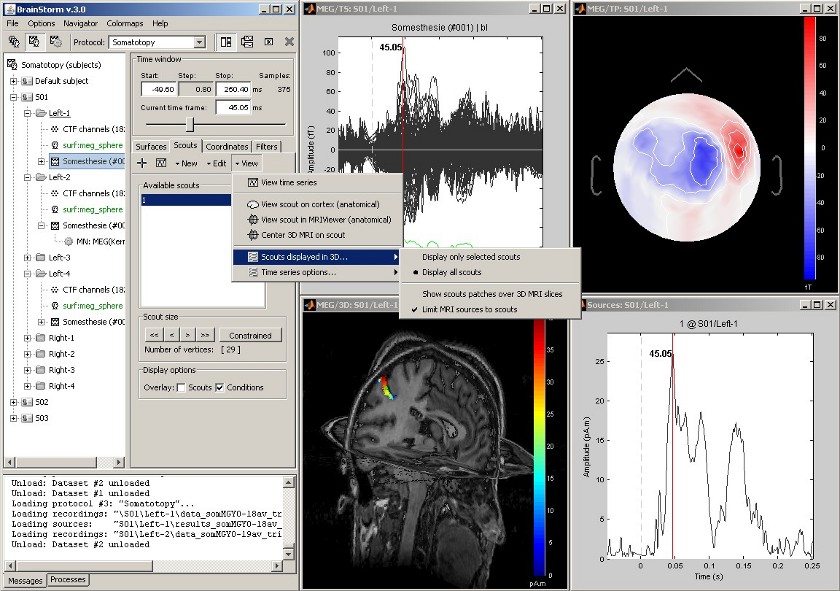Uncheck the Conditions overlay checkbox

tap(220, 388)
